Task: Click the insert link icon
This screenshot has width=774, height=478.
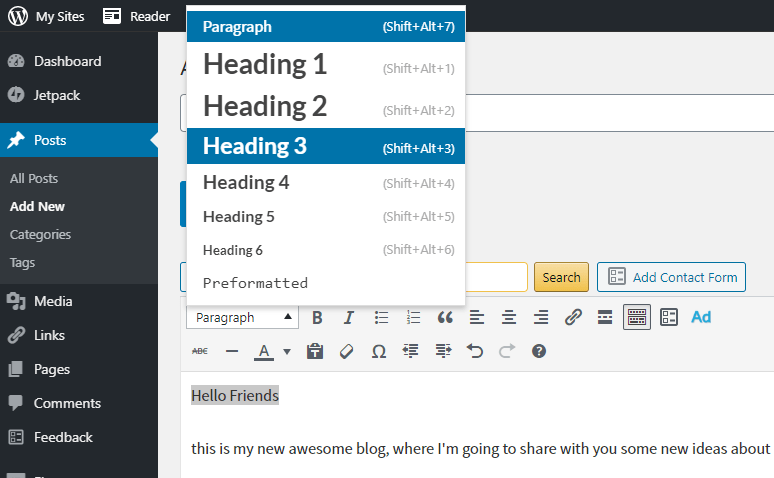Action: (x=573, y=318)
